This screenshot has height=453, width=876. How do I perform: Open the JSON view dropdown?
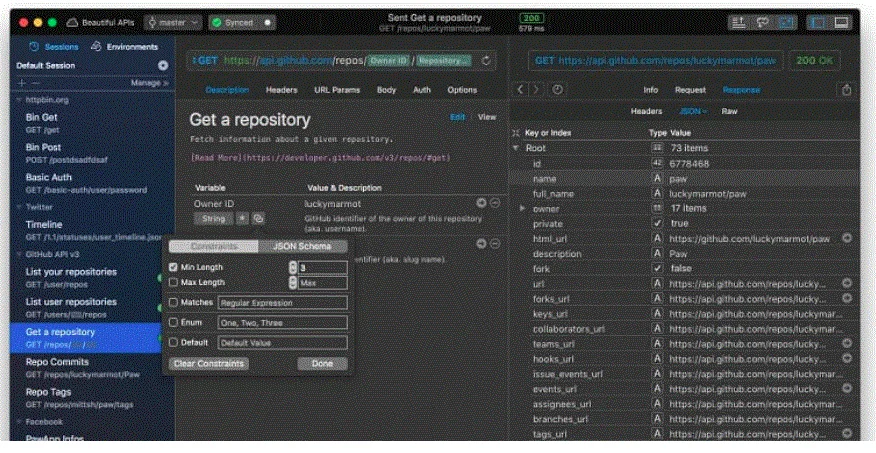tap(693, 112)
